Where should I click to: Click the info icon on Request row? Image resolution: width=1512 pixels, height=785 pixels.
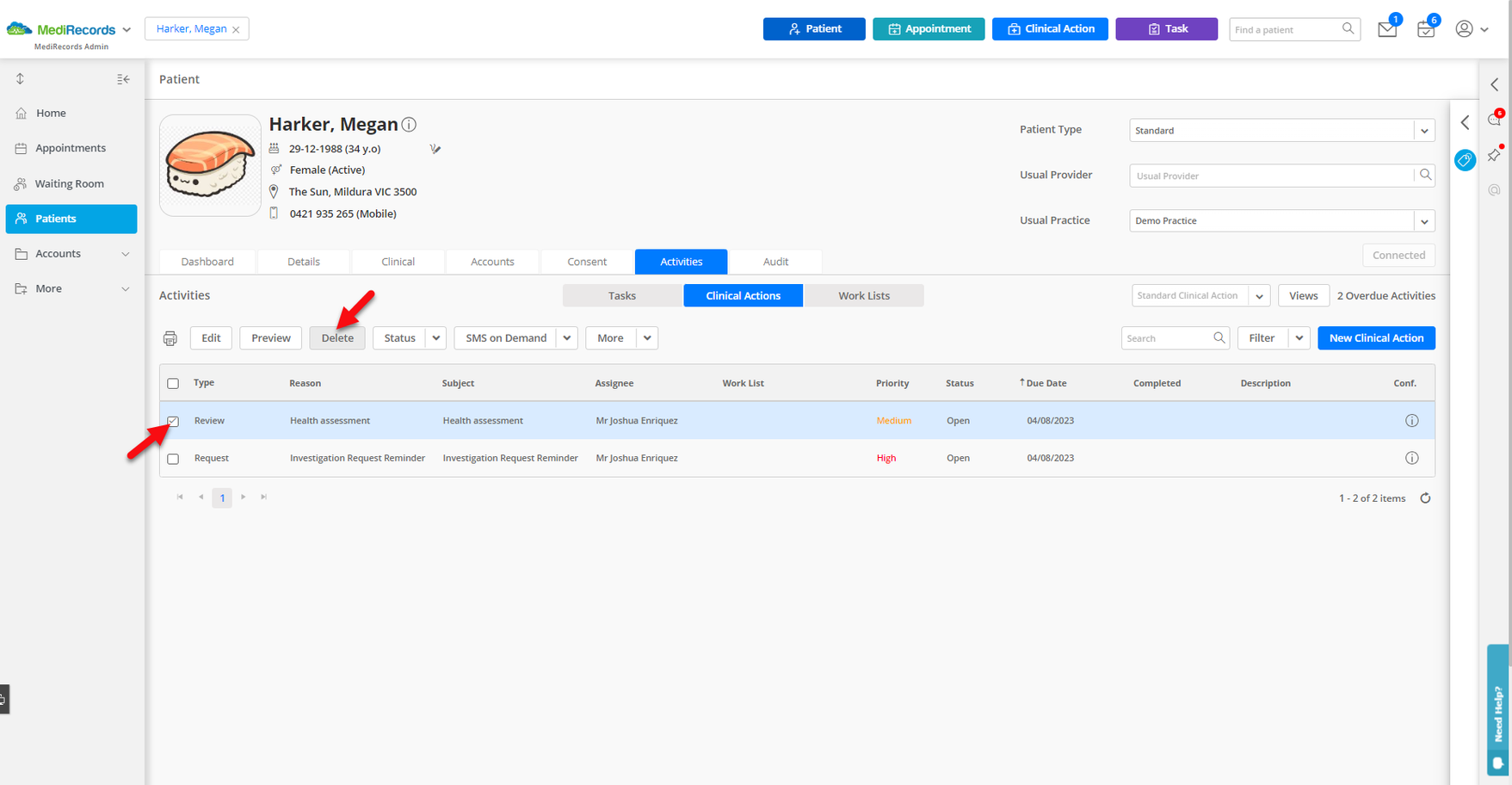(1411, 458)
